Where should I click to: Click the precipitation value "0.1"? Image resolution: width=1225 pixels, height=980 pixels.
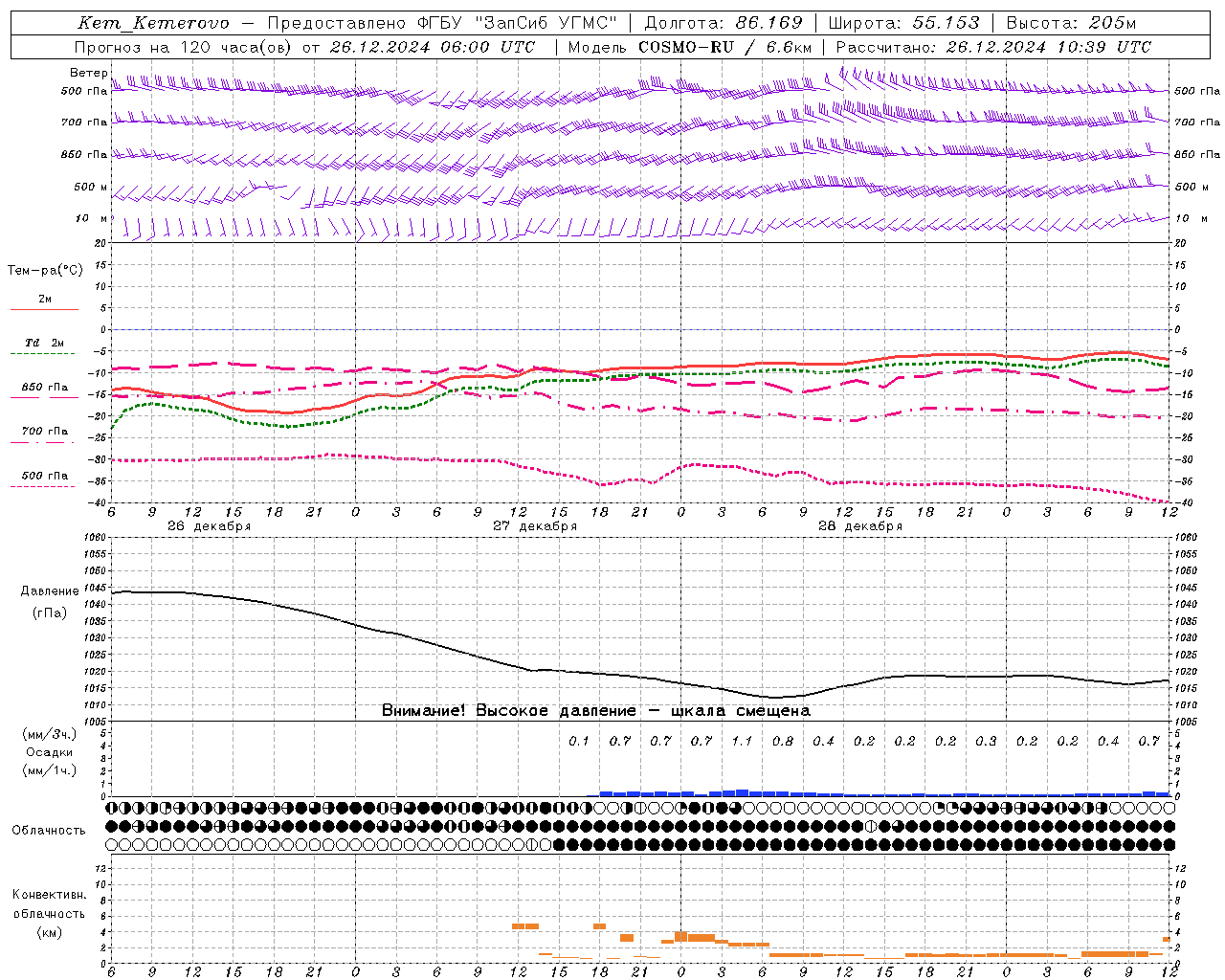pyautogui.click(x=579, y=741)
